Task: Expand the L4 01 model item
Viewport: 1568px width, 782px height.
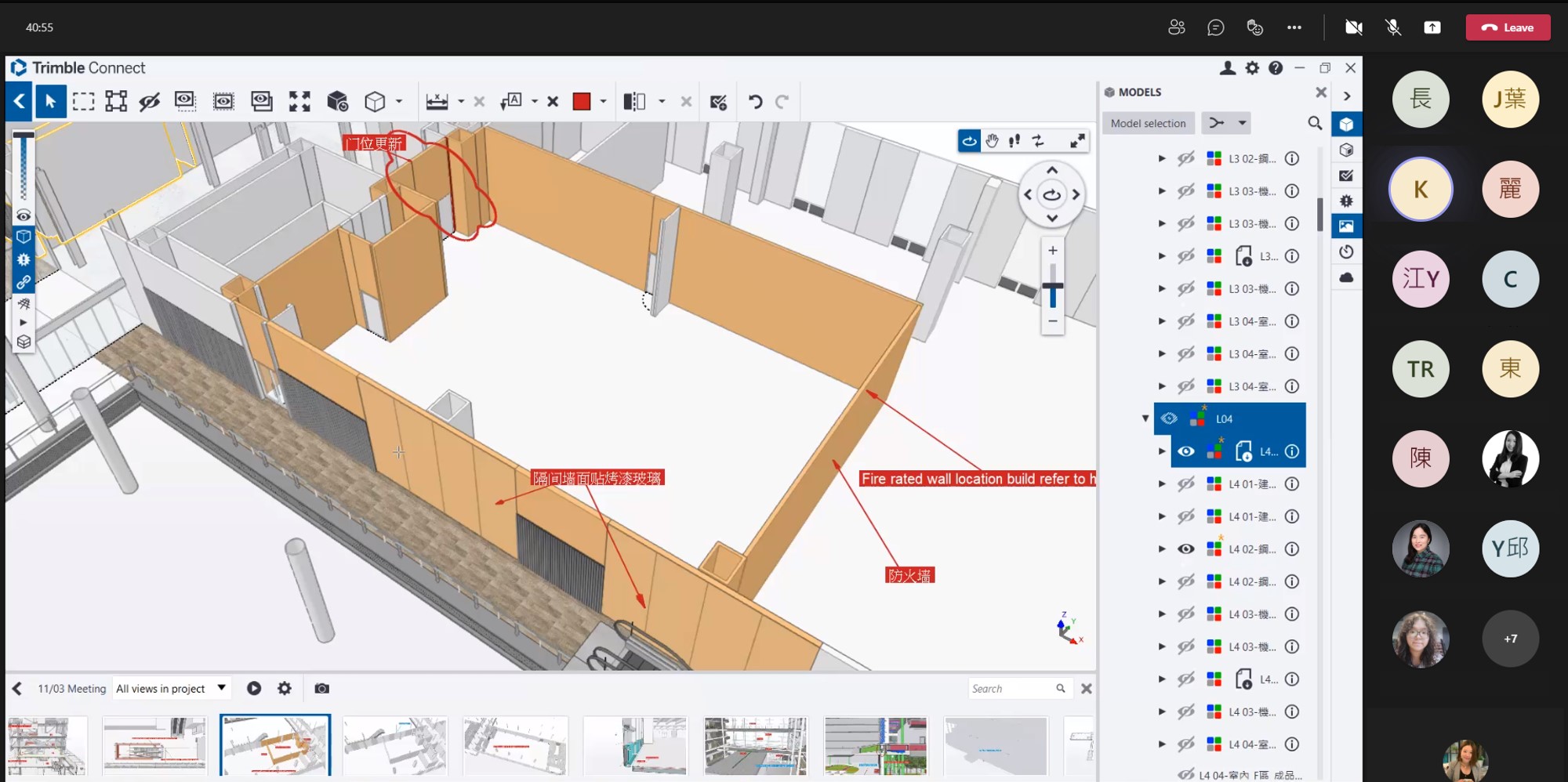Action: (1162, 484)
